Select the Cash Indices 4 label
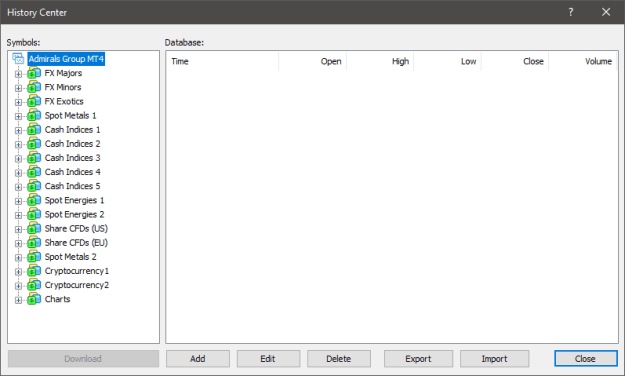The height and width of the screenshot is (376, 625). pyautogui.click(x=73, y=172)
